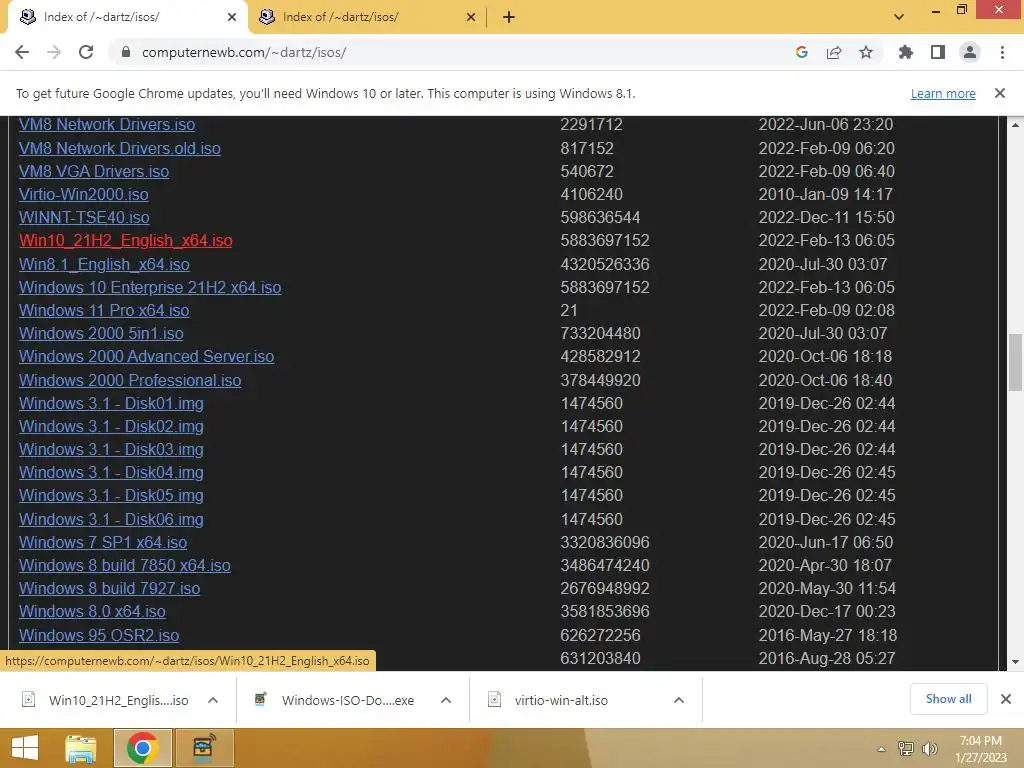Click the forward navigation arrow
Screen dimensions: 1024x768
coord(54,52)
